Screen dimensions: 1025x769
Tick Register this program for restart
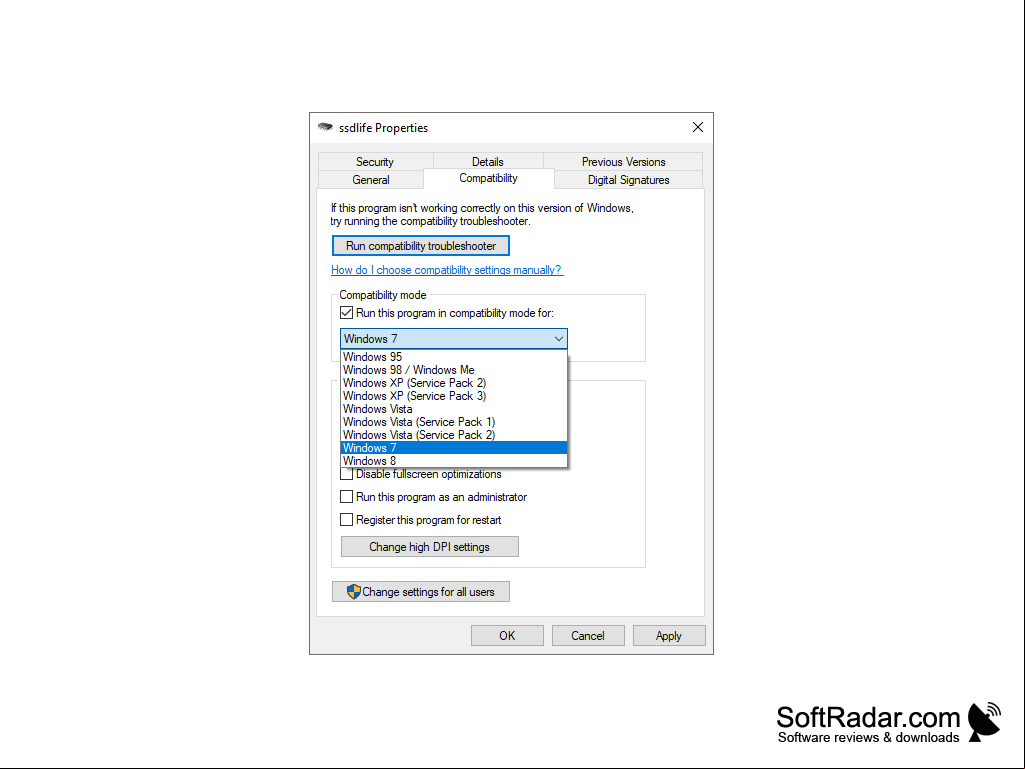(x=346, y=520)
